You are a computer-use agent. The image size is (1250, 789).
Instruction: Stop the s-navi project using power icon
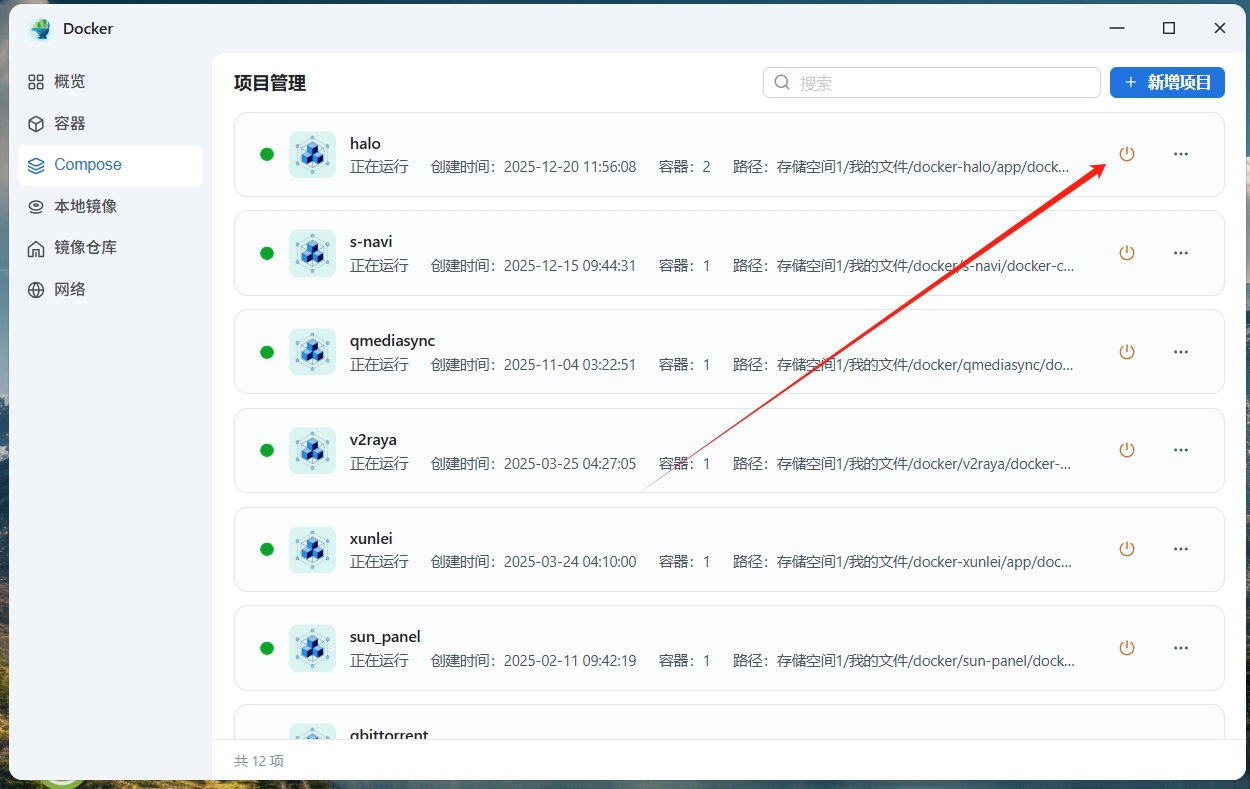tap(1127, 253)
